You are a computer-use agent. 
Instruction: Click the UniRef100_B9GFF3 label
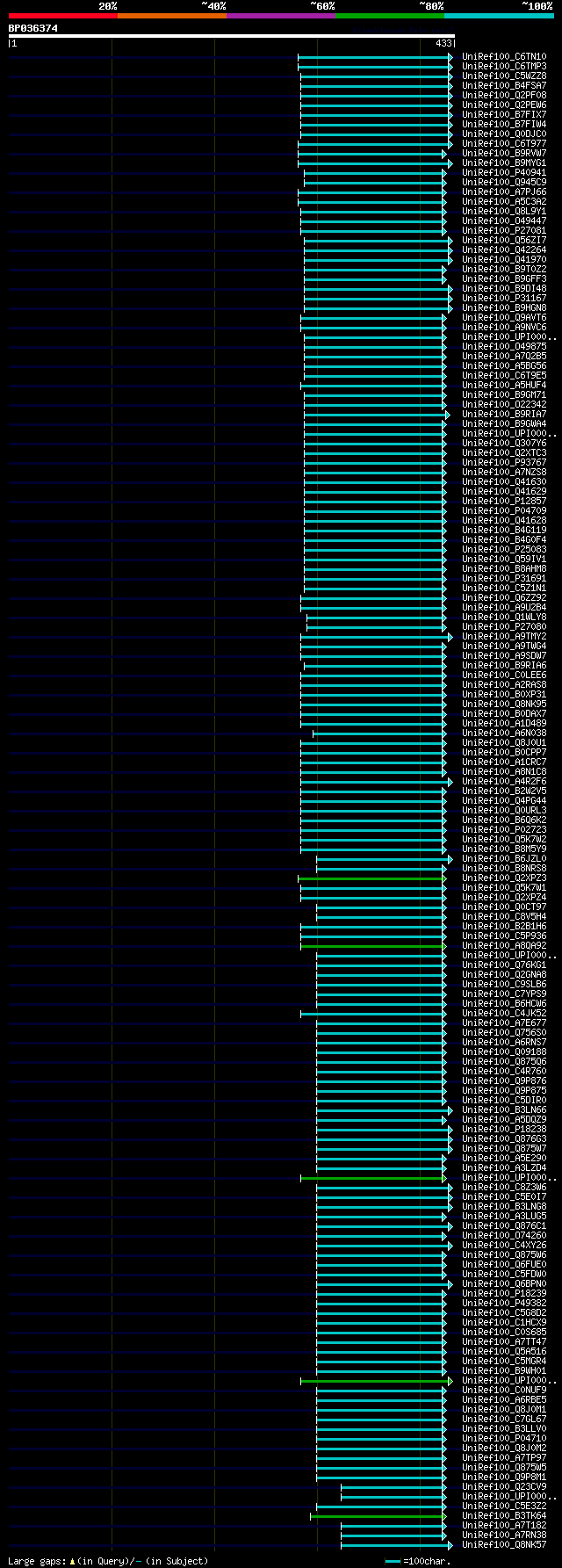[504, 278]
